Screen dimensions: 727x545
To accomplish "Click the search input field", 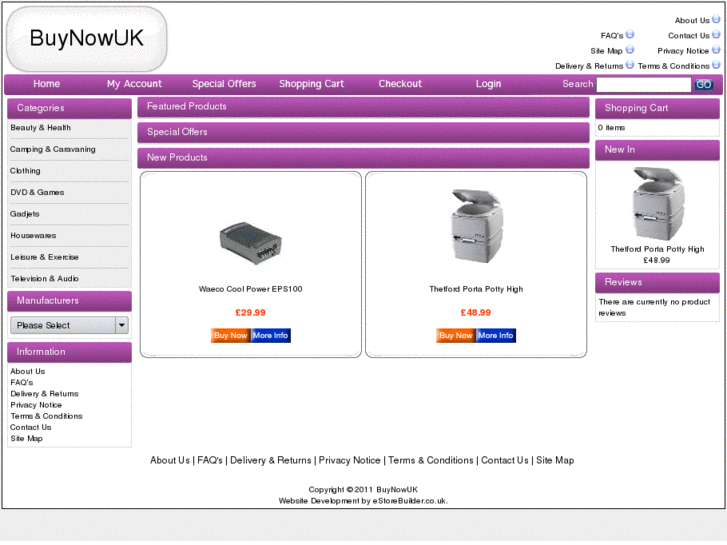I will [644, 84].
